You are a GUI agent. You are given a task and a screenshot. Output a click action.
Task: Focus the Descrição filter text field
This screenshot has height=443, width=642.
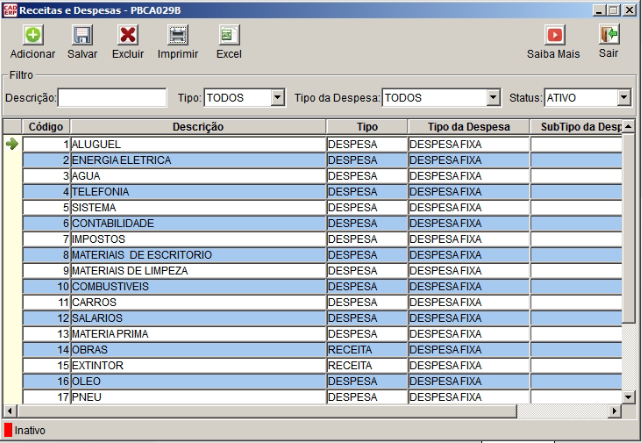pos(112,98)
